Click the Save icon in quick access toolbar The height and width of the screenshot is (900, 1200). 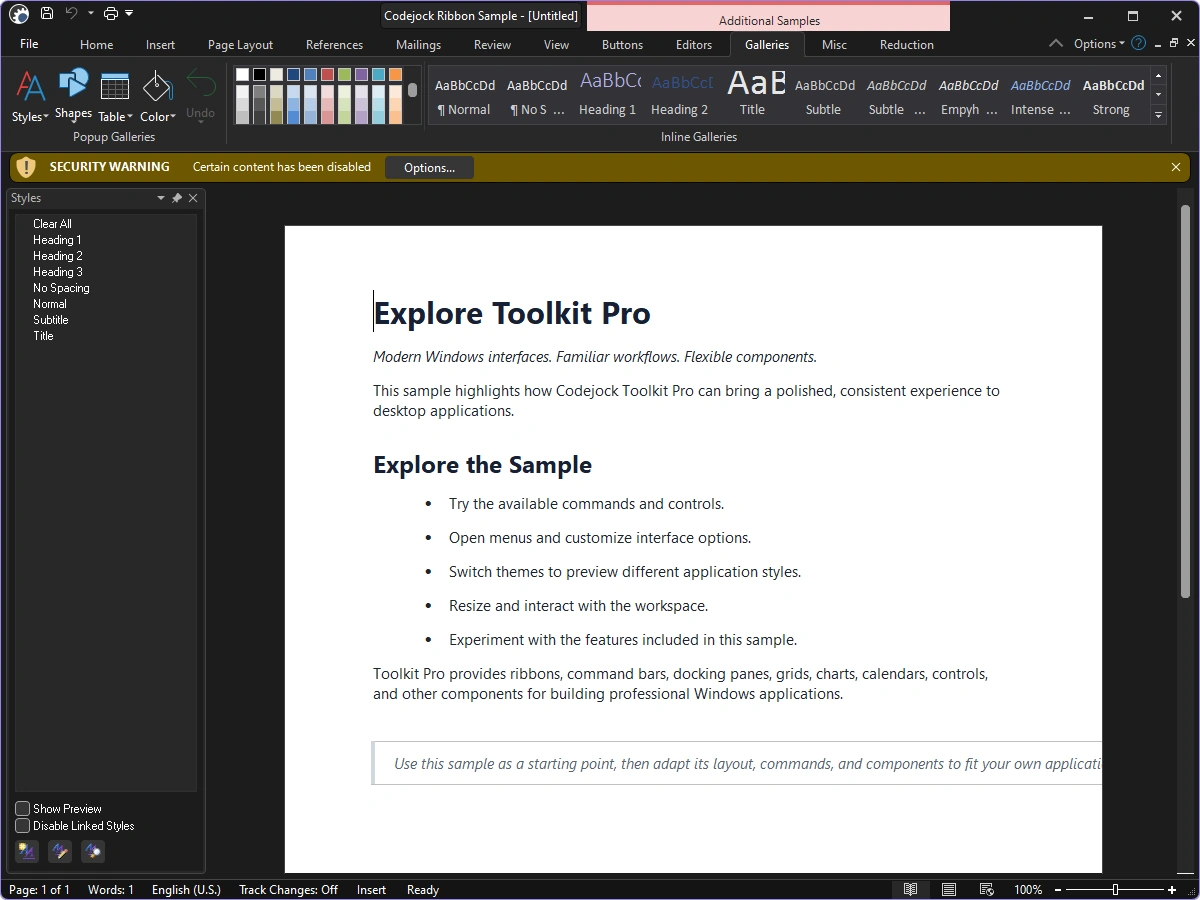(x=47, y=14)
